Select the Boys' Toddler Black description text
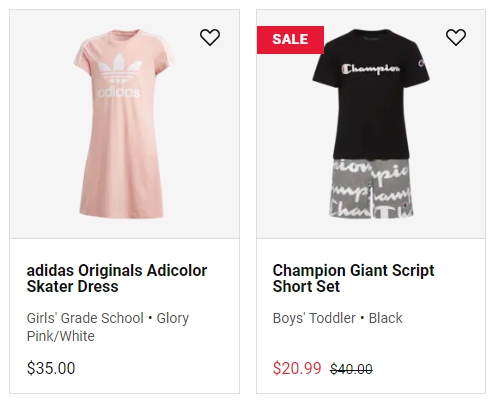 pyautogui.click(x=337, y=318)
